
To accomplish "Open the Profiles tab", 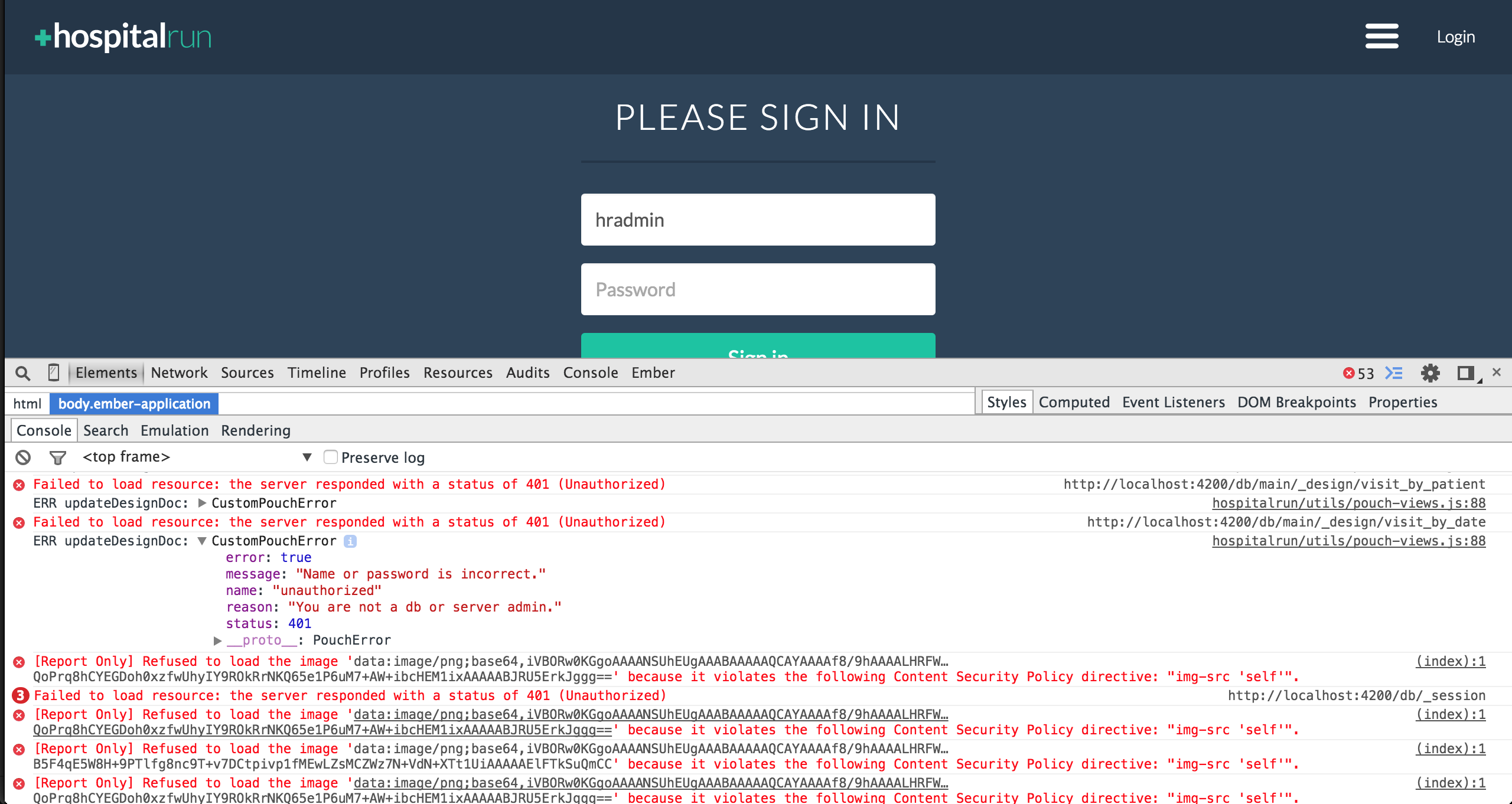I will click(x=384, y=372).
